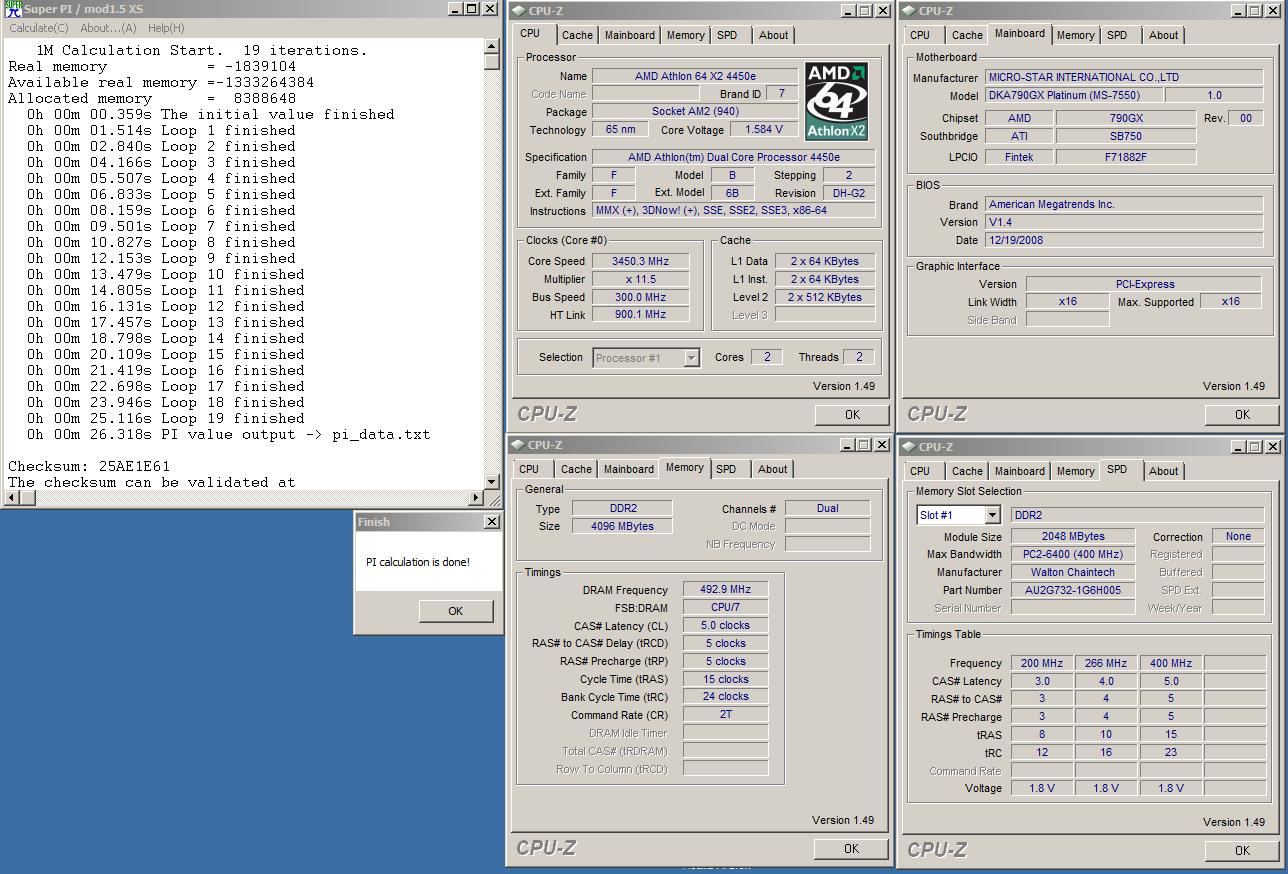Open the Processor #1 selection dropdown
Viewport: 1288px width, 874px height.
tap(691, 358)
